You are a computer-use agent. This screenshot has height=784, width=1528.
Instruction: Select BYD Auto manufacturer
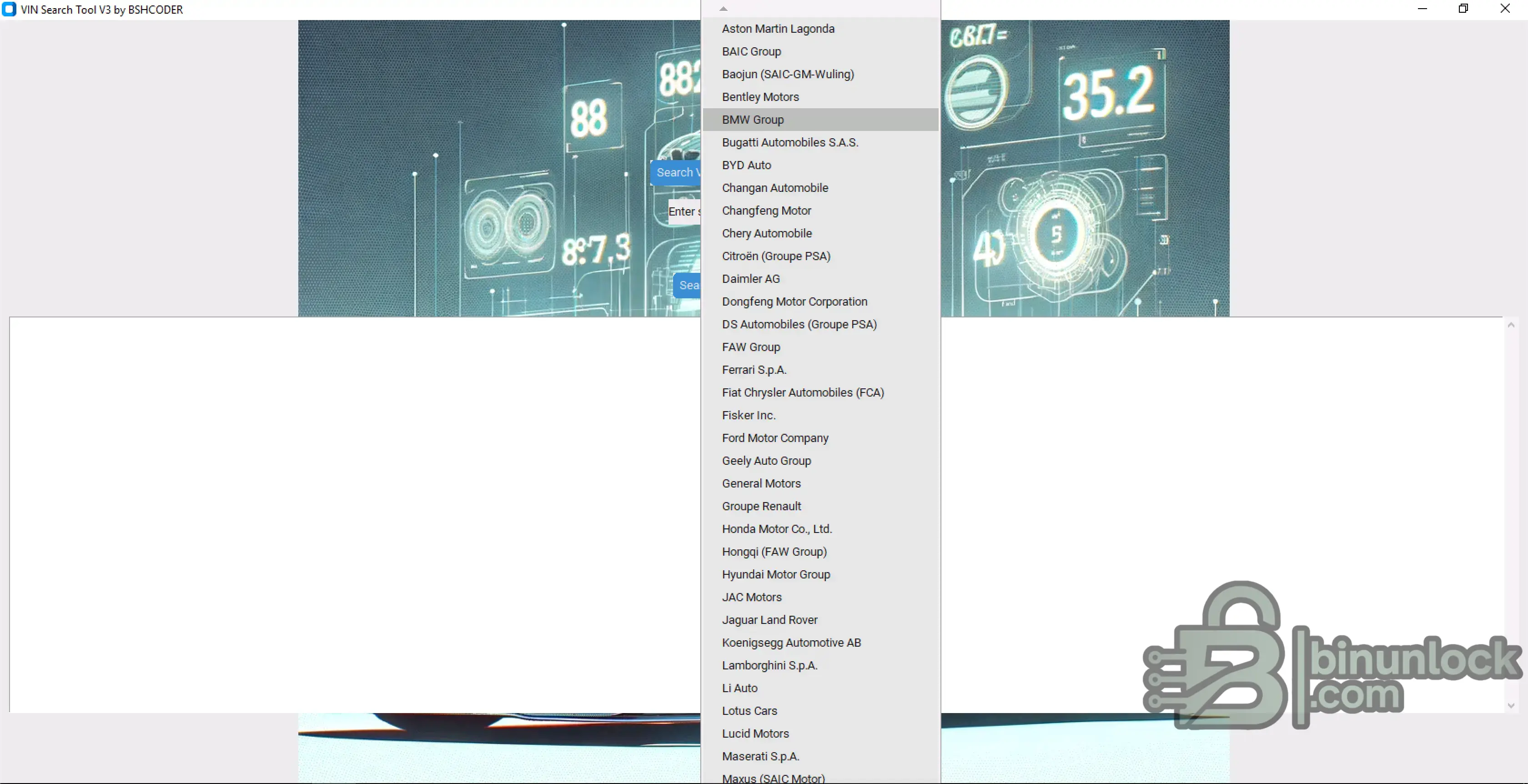820,165
